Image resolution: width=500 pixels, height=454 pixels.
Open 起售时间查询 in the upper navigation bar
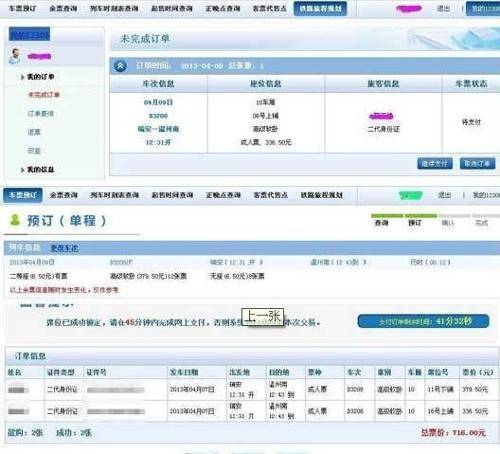[172, 8]
